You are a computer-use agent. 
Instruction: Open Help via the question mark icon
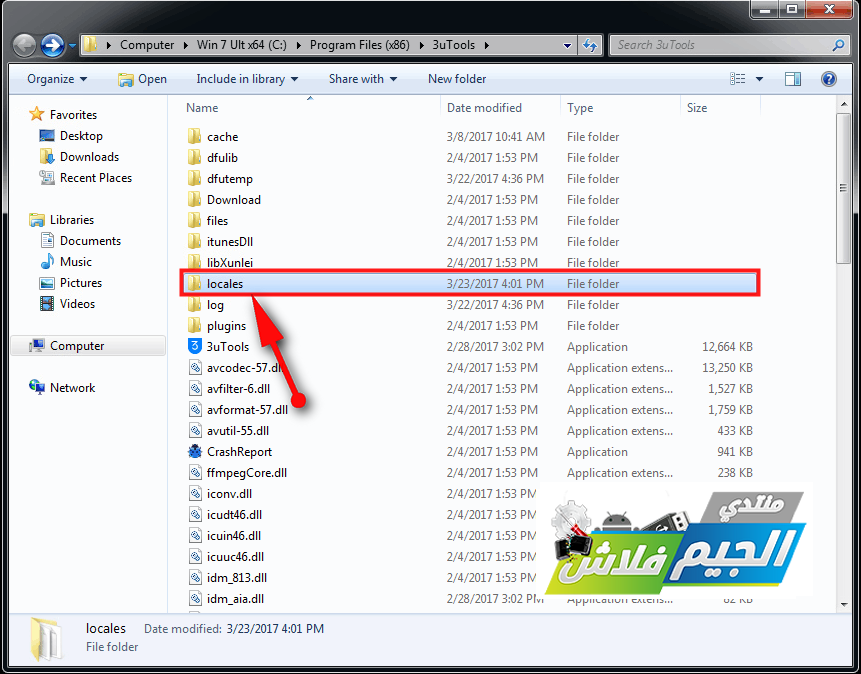(829, 79)
